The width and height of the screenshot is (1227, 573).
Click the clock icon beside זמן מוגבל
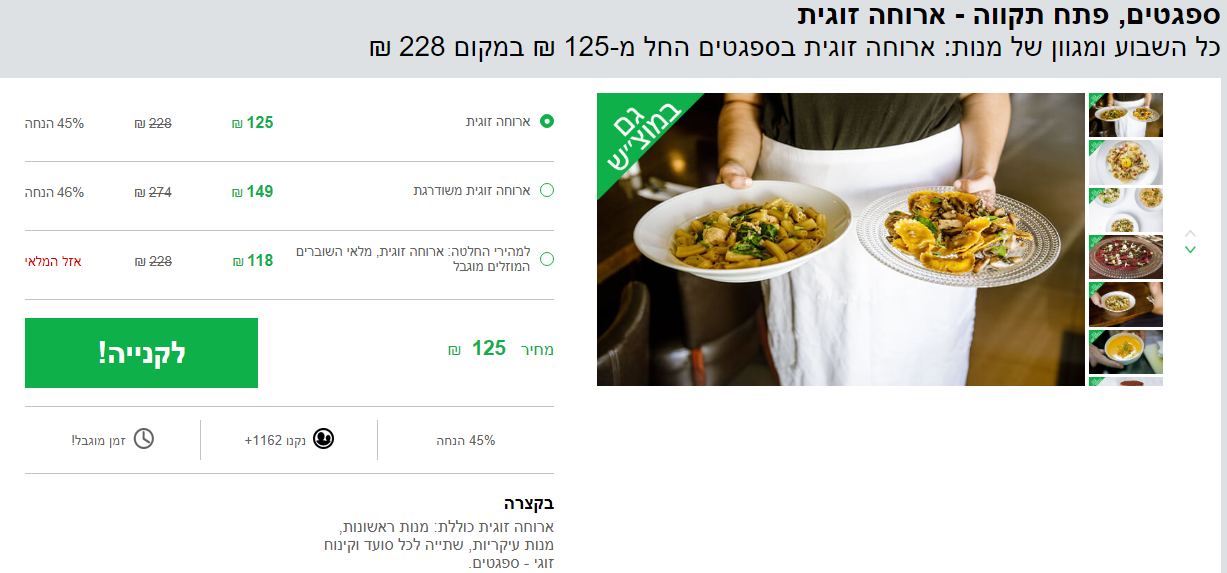click(x=144, y=439)
